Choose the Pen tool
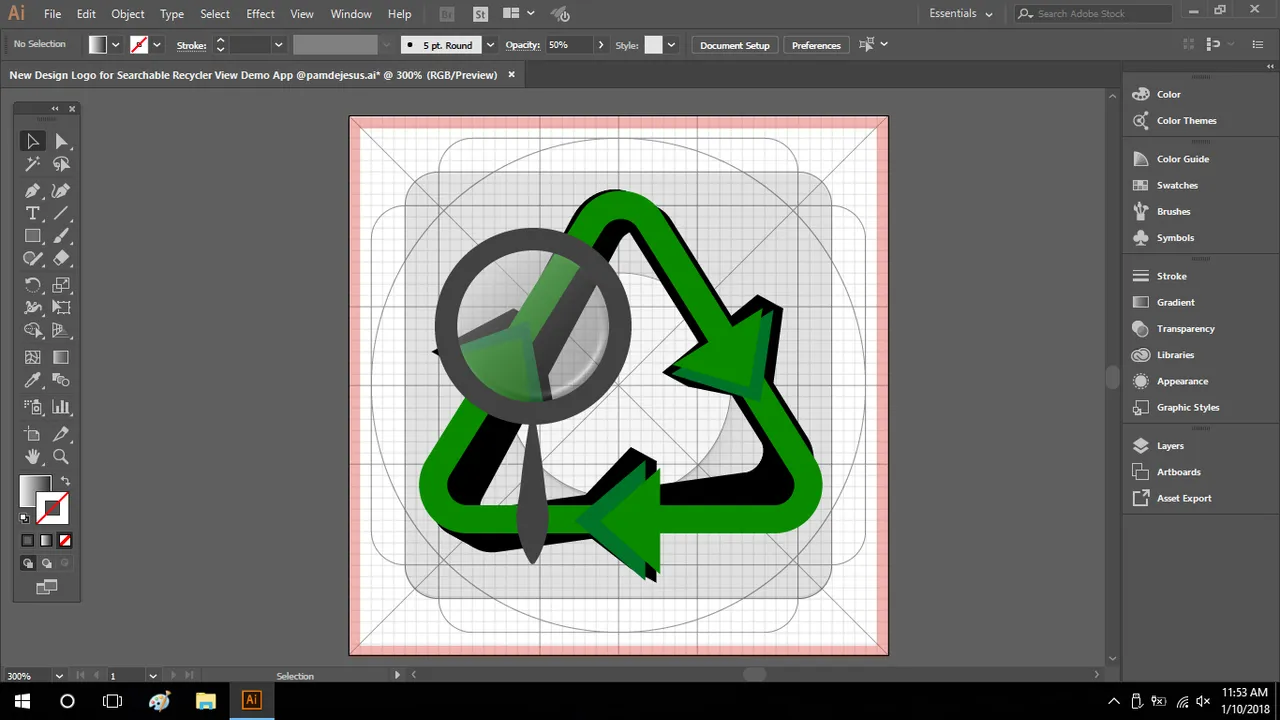This screenshot has height=720, width=1280. (33, 190)
